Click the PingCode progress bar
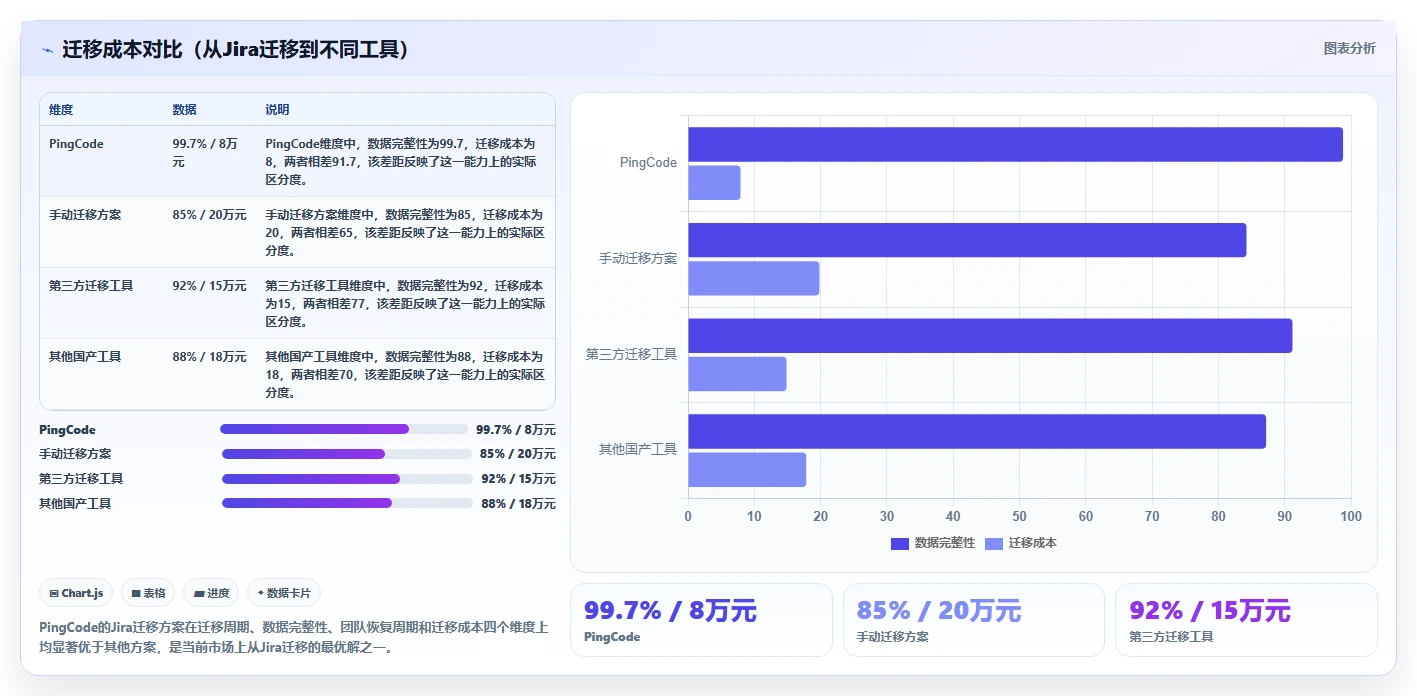 click(344, 429)
